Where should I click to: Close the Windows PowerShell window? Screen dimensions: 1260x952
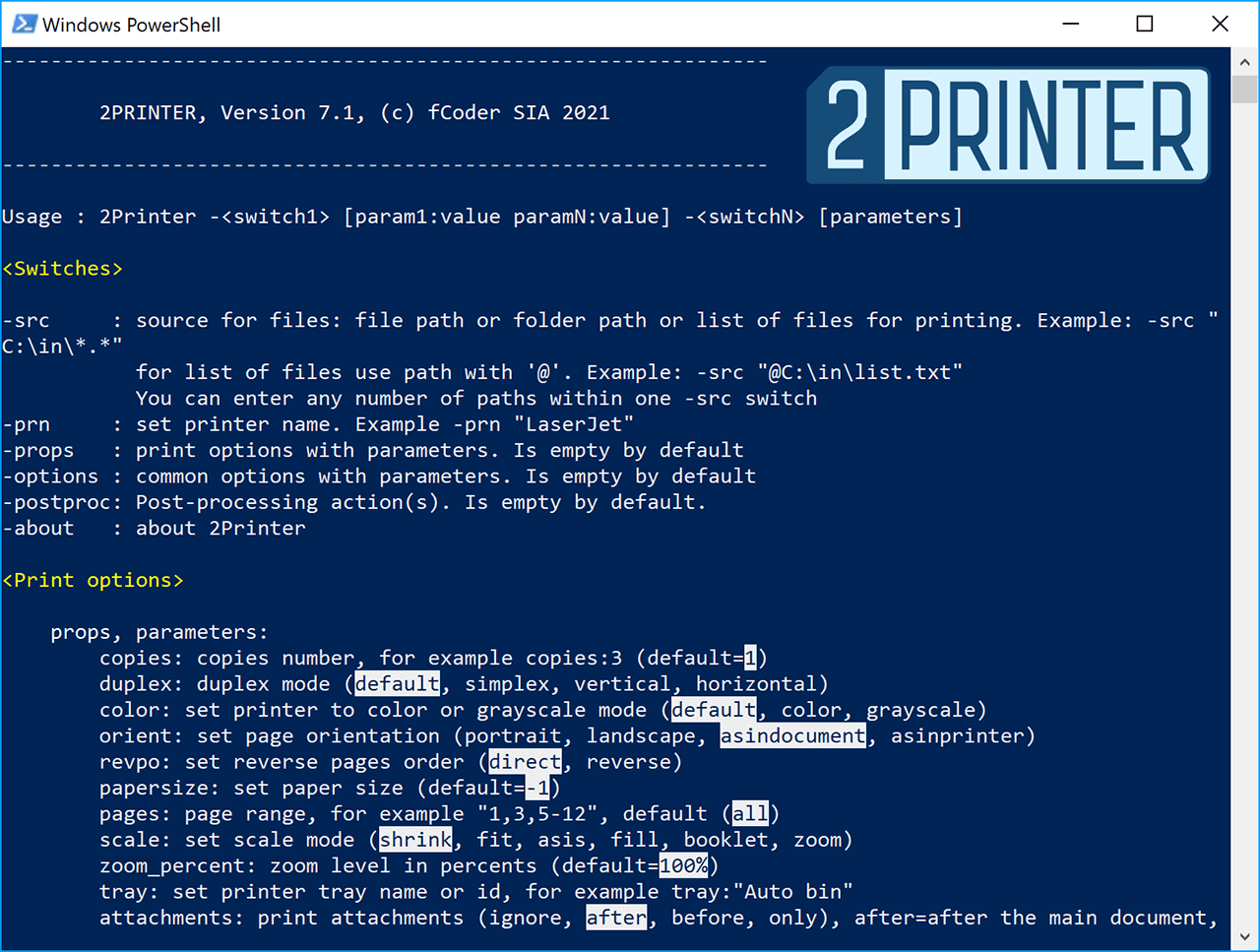pos(1220,24)
